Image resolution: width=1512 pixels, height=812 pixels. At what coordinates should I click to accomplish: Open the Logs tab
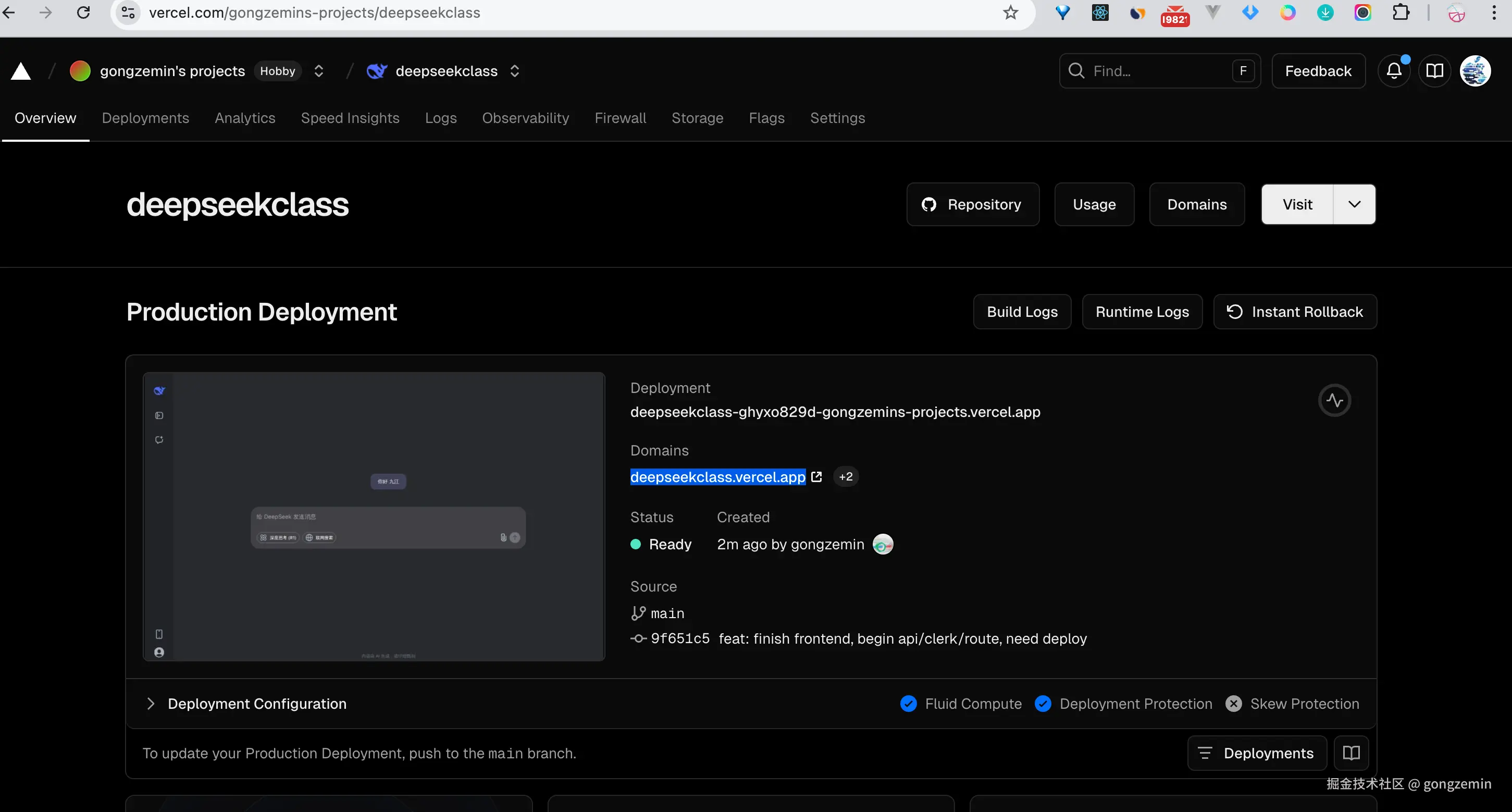click(441, 118)
